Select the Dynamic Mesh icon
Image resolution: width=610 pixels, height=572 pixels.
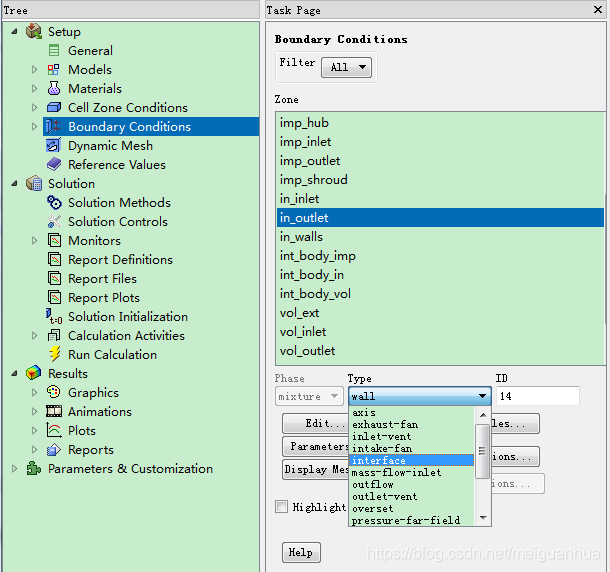point(54,145)
